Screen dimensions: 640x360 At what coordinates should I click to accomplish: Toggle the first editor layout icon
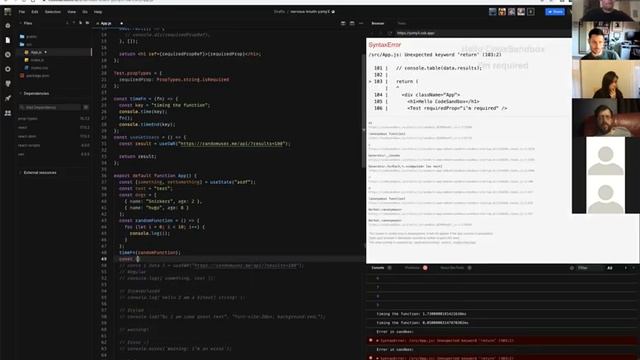(x=343, y=24)
